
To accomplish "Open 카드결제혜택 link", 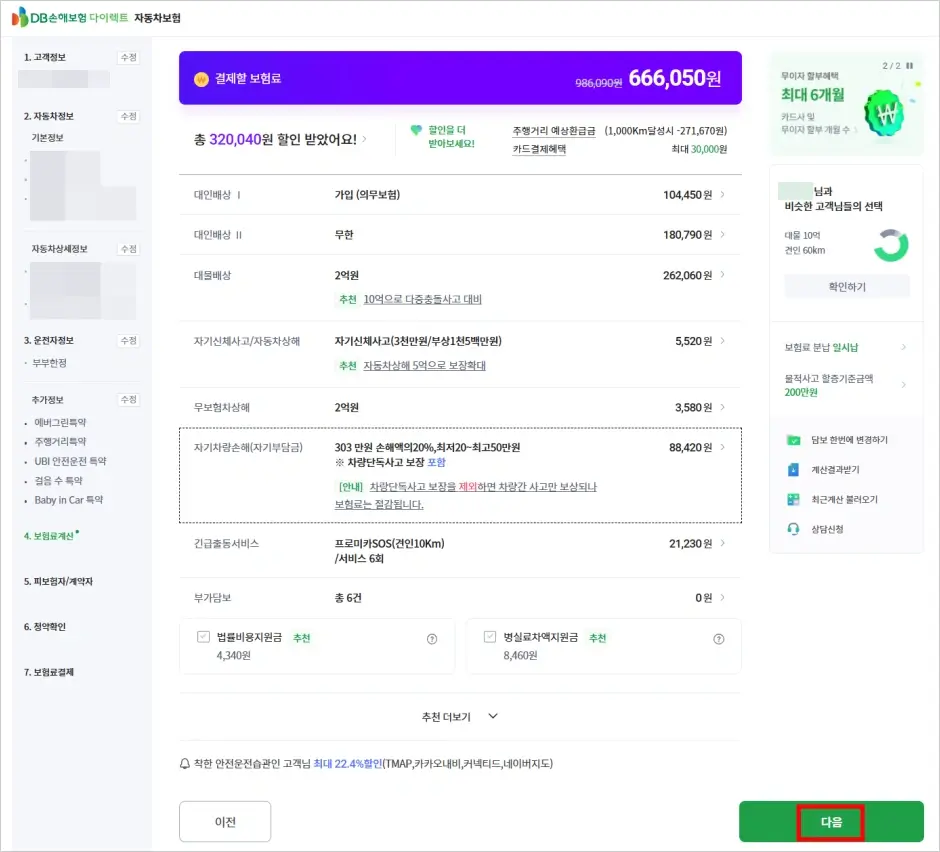I will point(539,149).
